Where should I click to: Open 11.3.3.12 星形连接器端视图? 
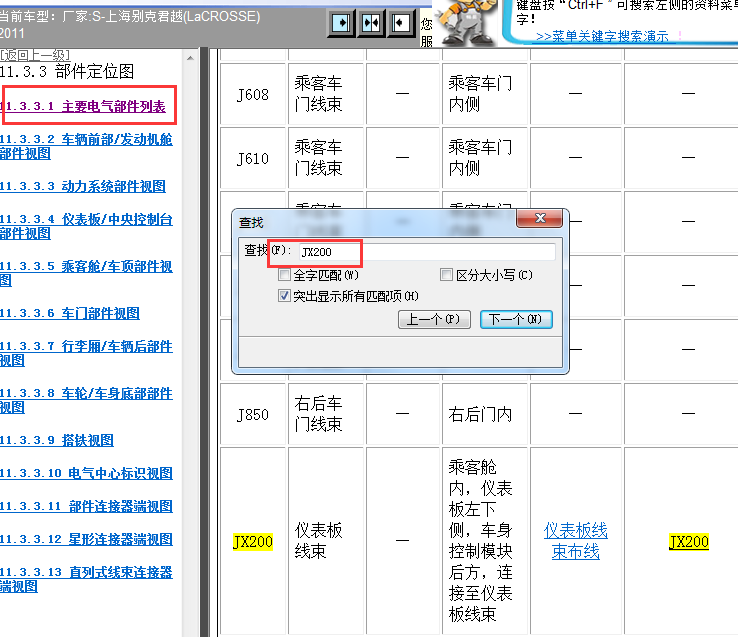coord(86,540)
